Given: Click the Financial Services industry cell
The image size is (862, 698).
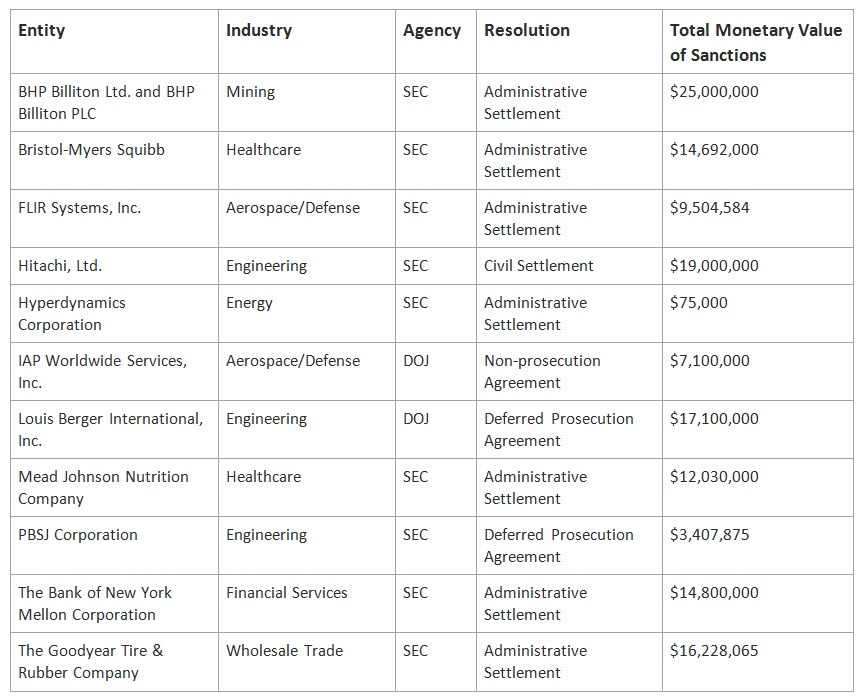Looking at the screenshot, I should point(287,593).
